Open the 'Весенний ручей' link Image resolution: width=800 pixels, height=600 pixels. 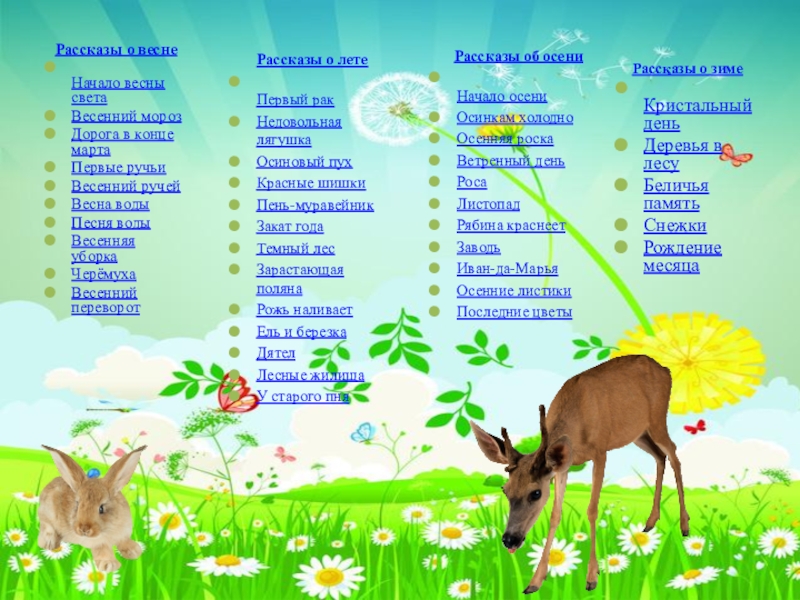click(126, 186)
